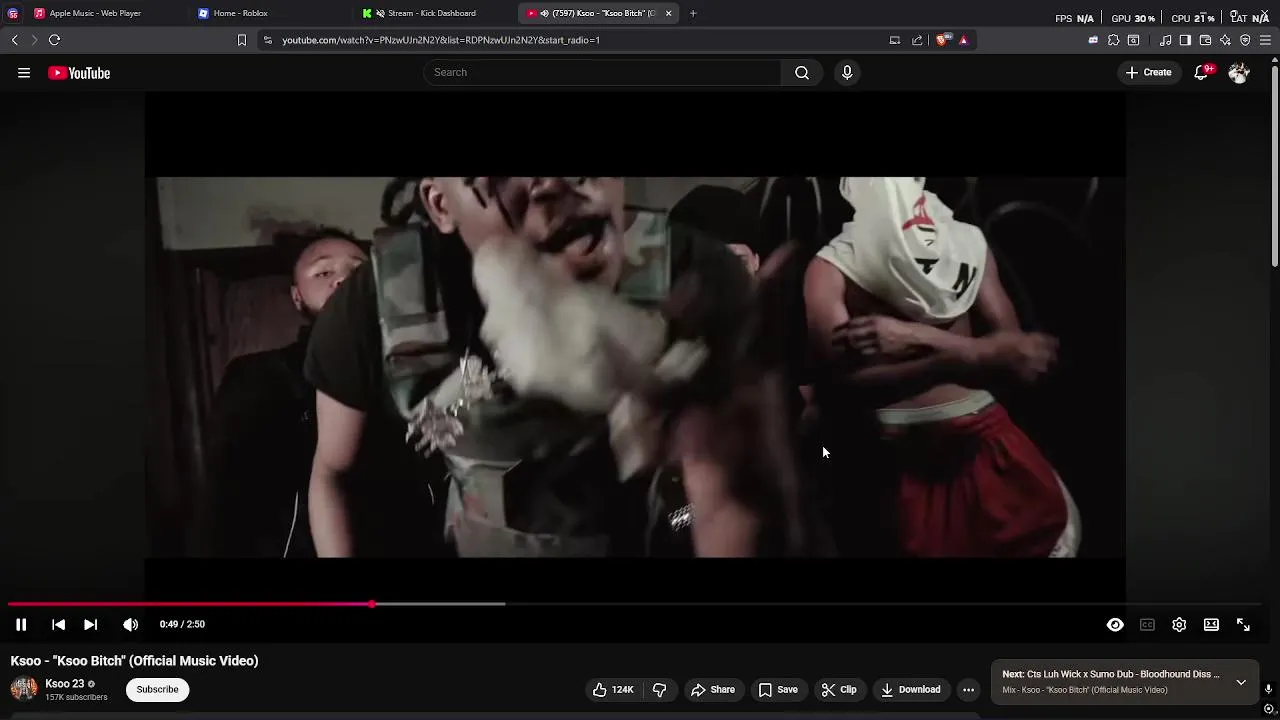Mute the video volume
This screenshot has height=720, width=1280.
(130, 624)
